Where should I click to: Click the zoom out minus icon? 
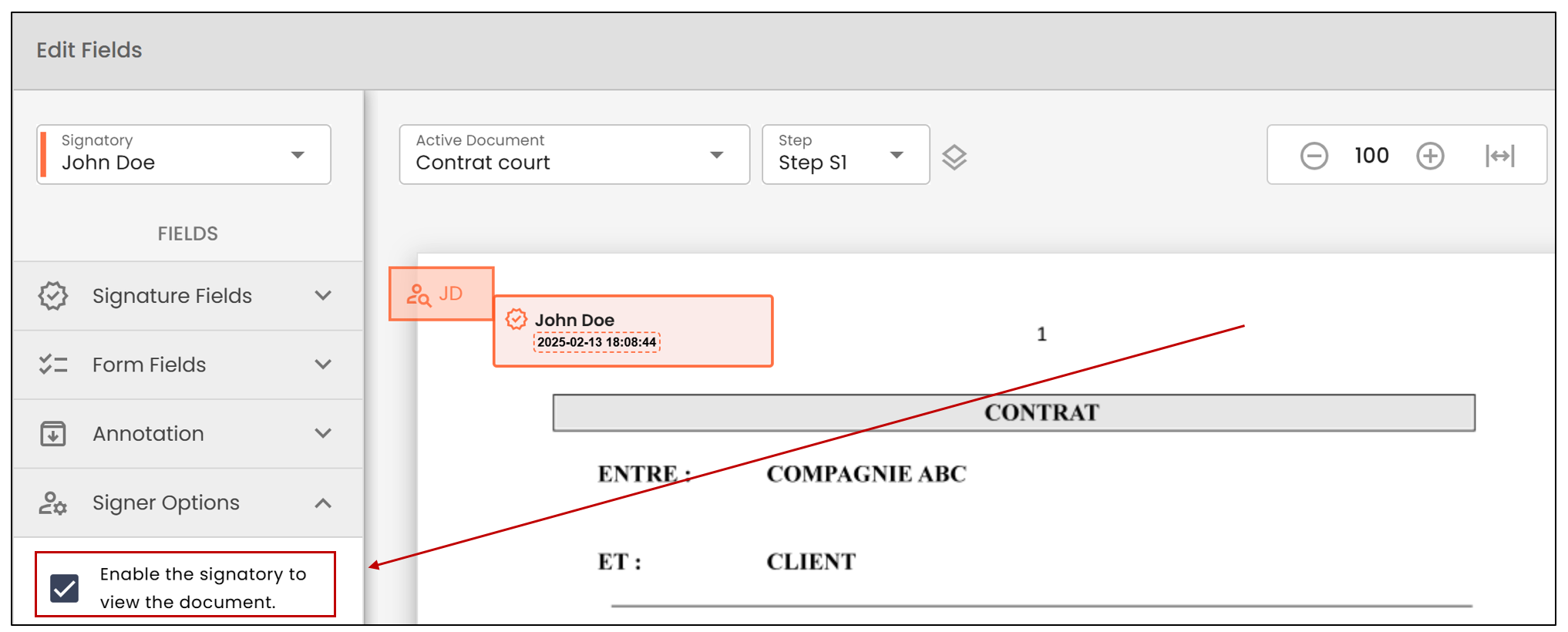point(1314,156)
